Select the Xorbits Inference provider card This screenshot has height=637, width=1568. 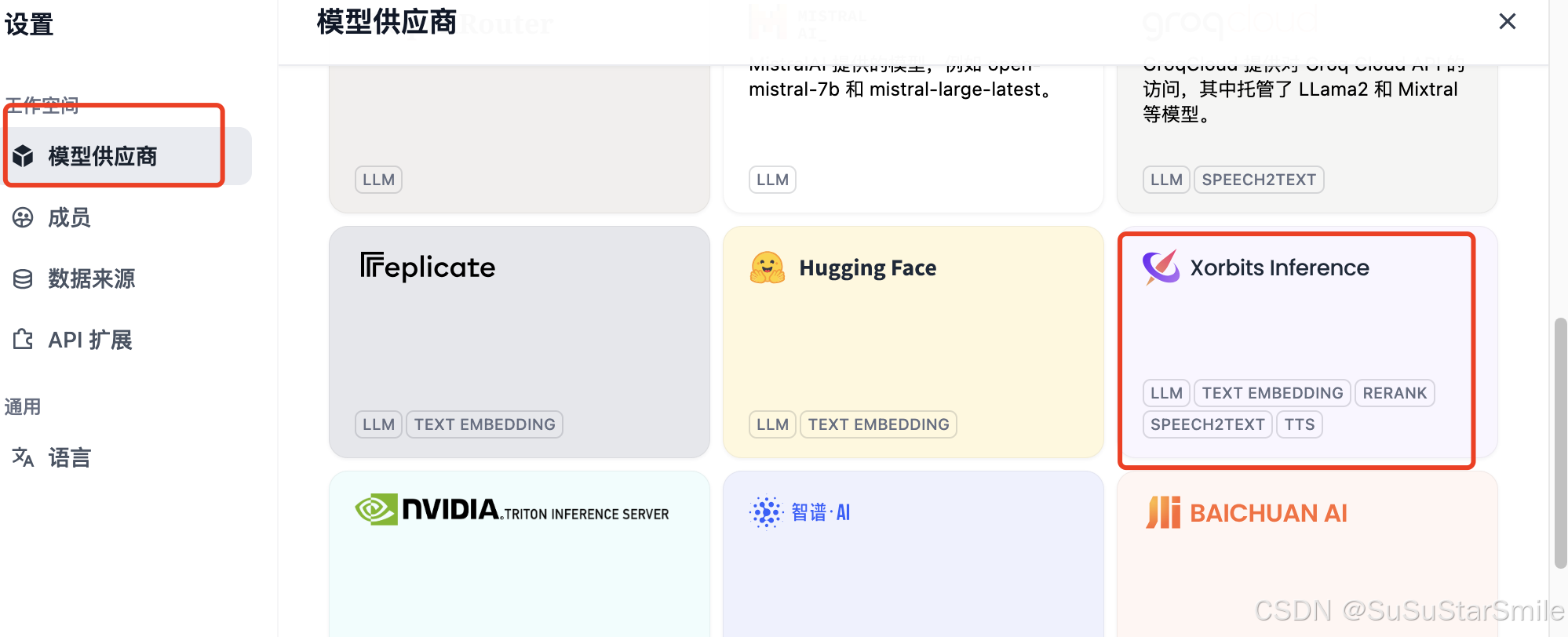(x=1307, y=342)
